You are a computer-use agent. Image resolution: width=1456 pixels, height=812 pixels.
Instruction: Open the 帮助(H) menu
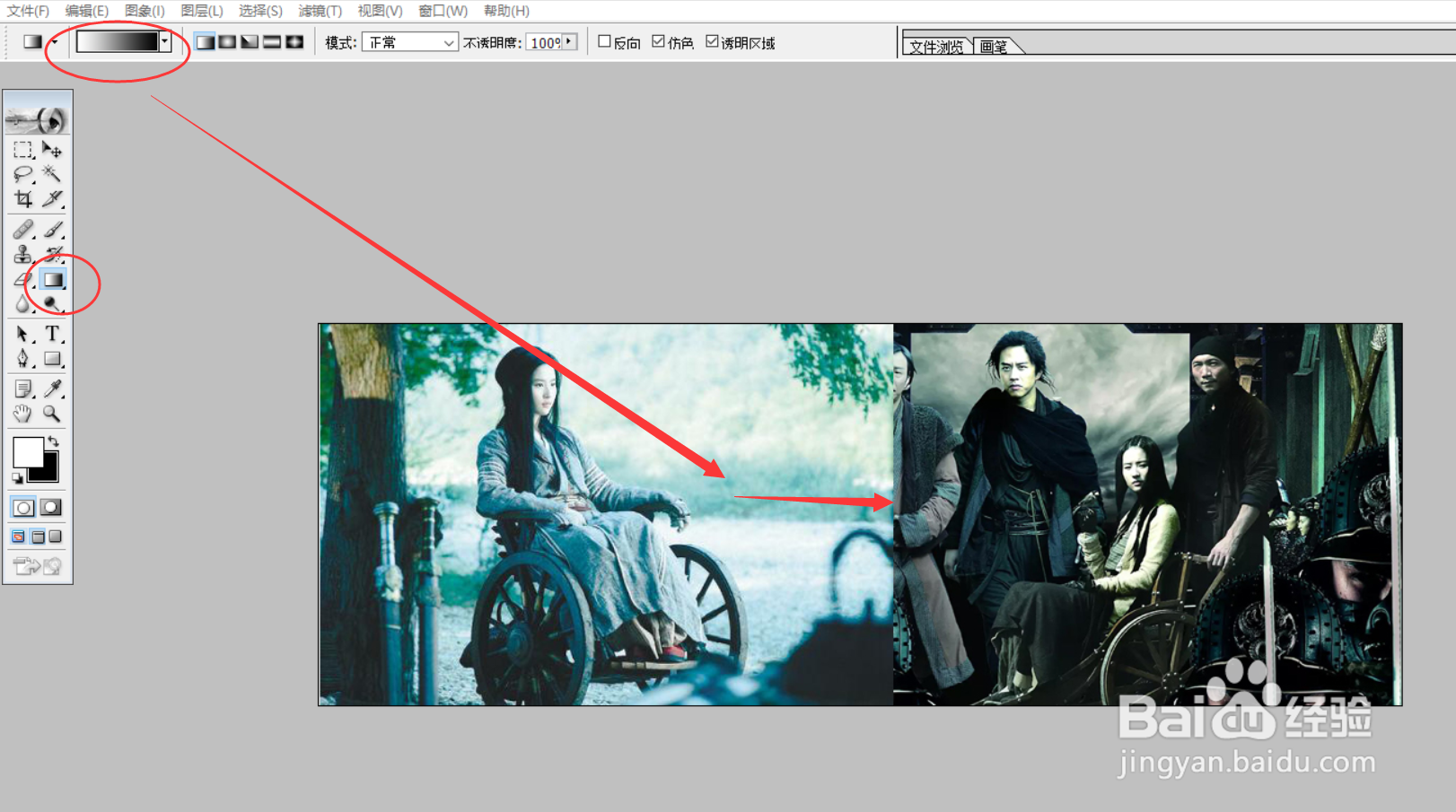pos(506,11)
